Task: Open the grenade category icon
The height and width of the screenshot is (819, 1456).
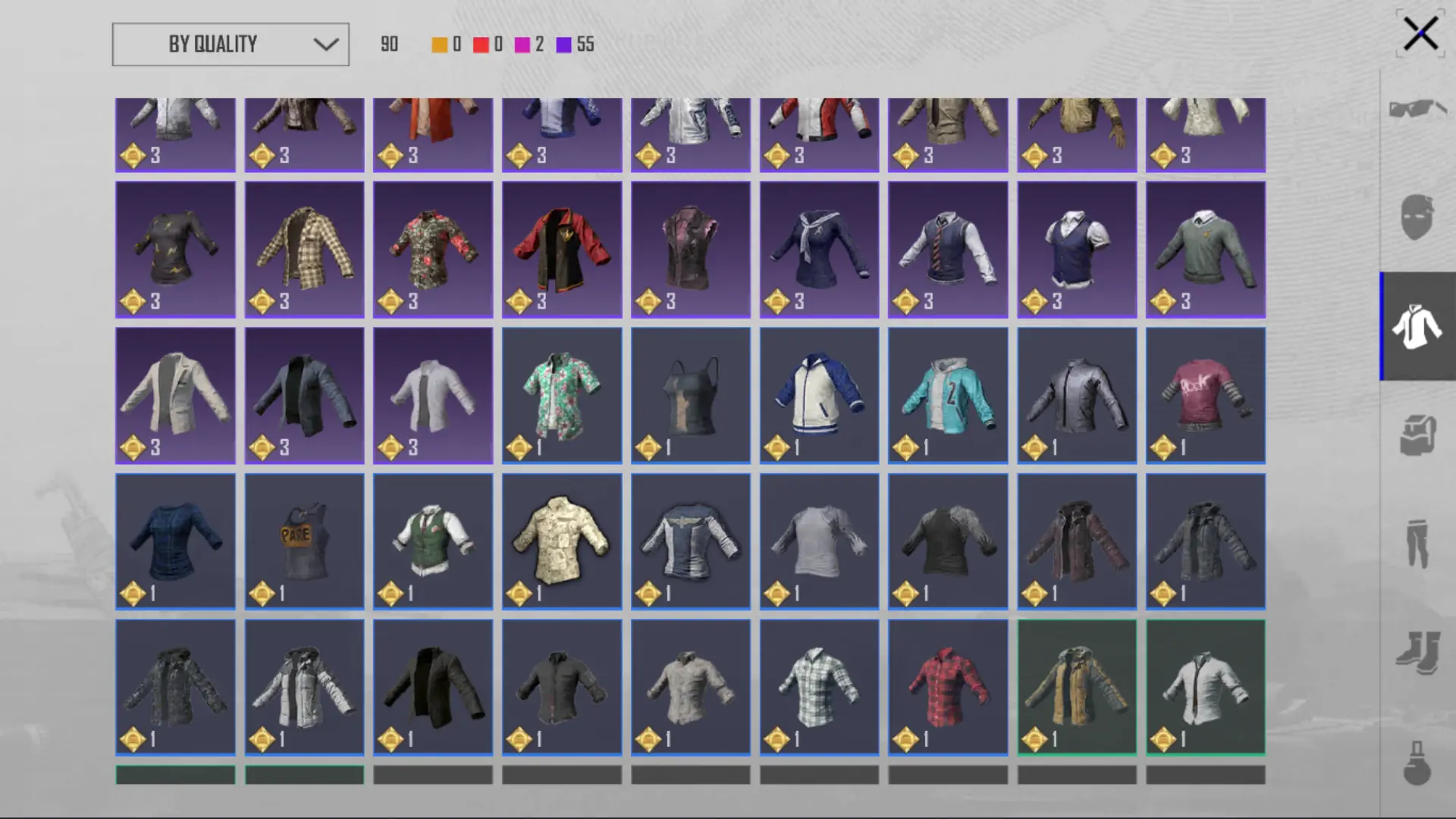Action: pos(1417,762)
